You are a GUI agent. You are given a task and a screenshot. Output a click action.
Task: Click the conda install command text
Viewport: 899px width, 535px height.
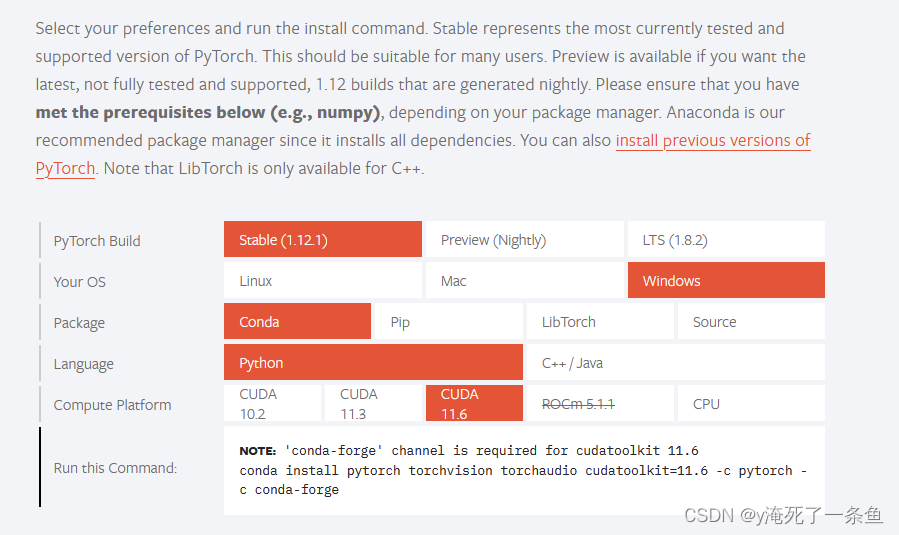tap(523, 480)
